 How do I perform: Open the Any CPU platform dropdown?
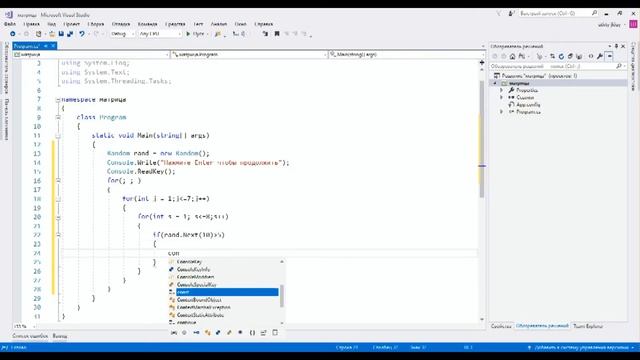(x=160, y=34)
